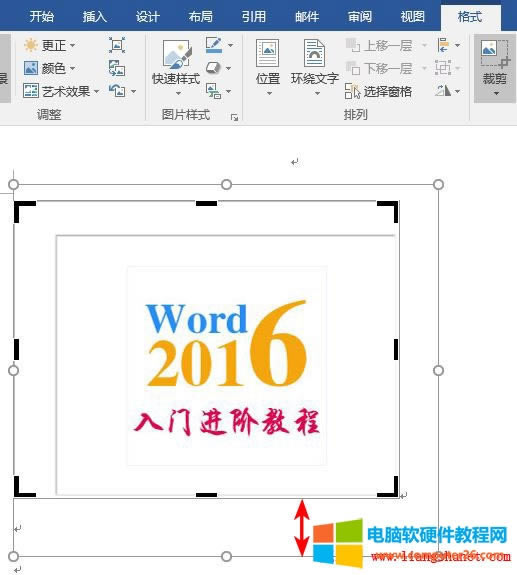Viewport: 517px width, 575px height.
Task: Click the compress pictures icon
Action: (x=117, y=45)
